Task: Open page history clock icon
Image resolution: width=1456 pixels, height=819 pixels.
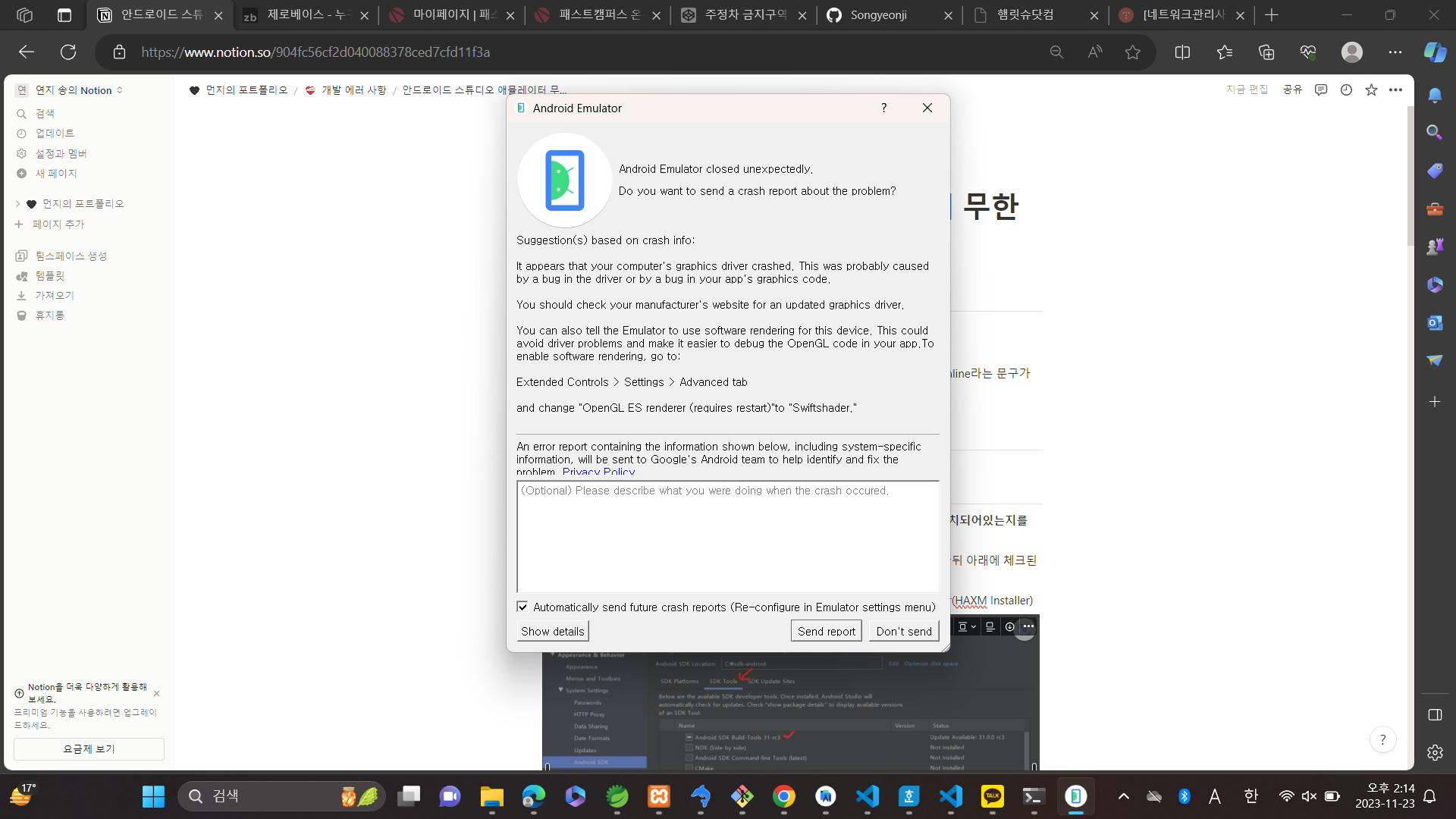Action: pyautogui.click(x=1346, y=89)
